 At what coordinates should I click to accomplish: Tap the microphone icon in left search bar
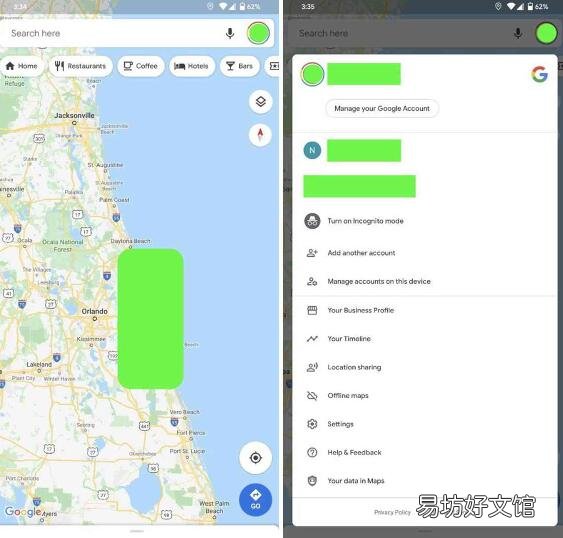point(230,33)
